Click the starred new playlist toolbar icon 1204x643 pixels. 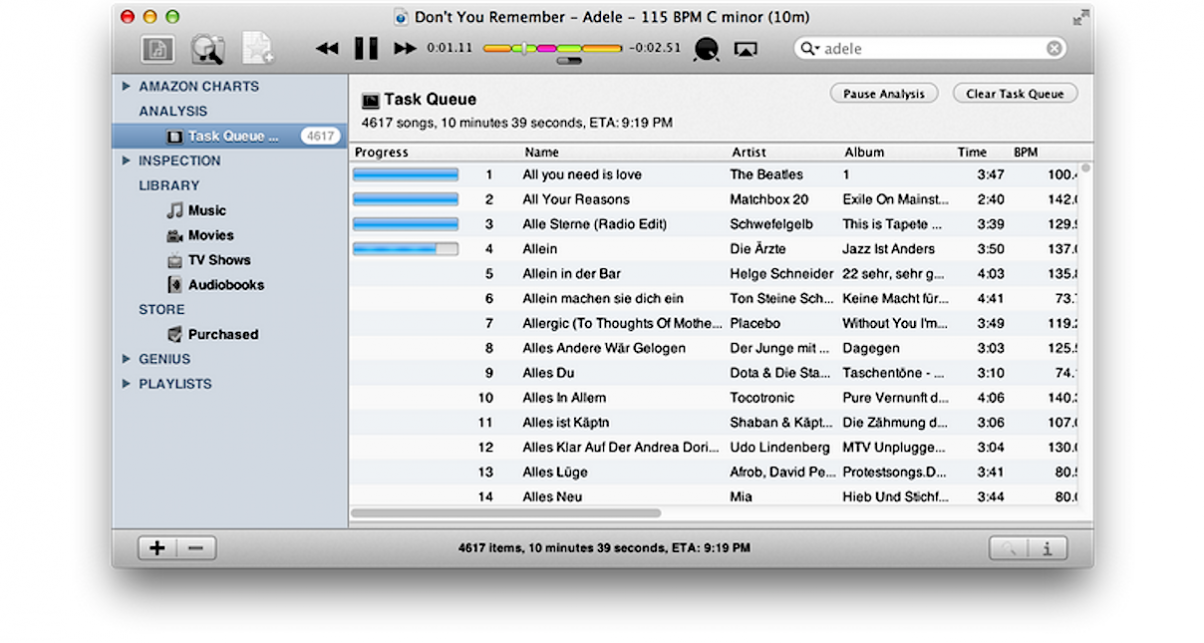(257, 48)
